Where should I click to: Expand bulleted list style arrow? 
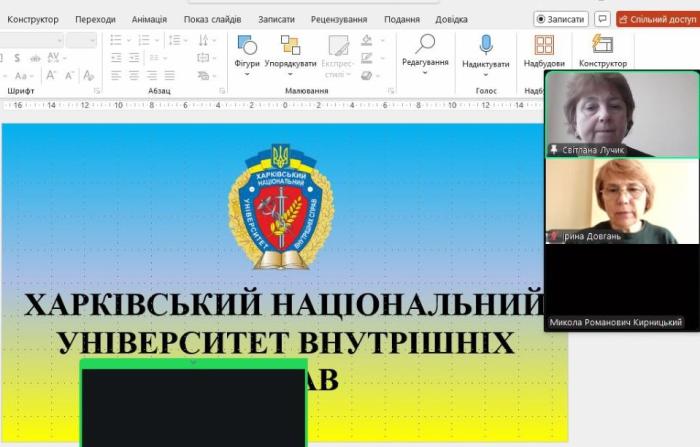(129, 41)
